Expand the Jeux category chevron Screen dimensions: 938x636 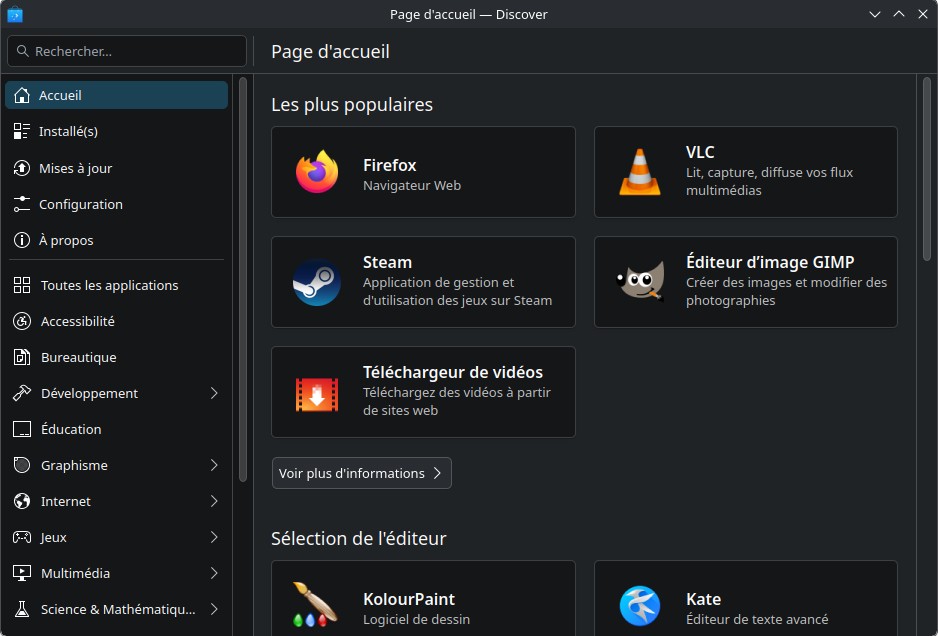pyautogui.click(x=214, y=537)
